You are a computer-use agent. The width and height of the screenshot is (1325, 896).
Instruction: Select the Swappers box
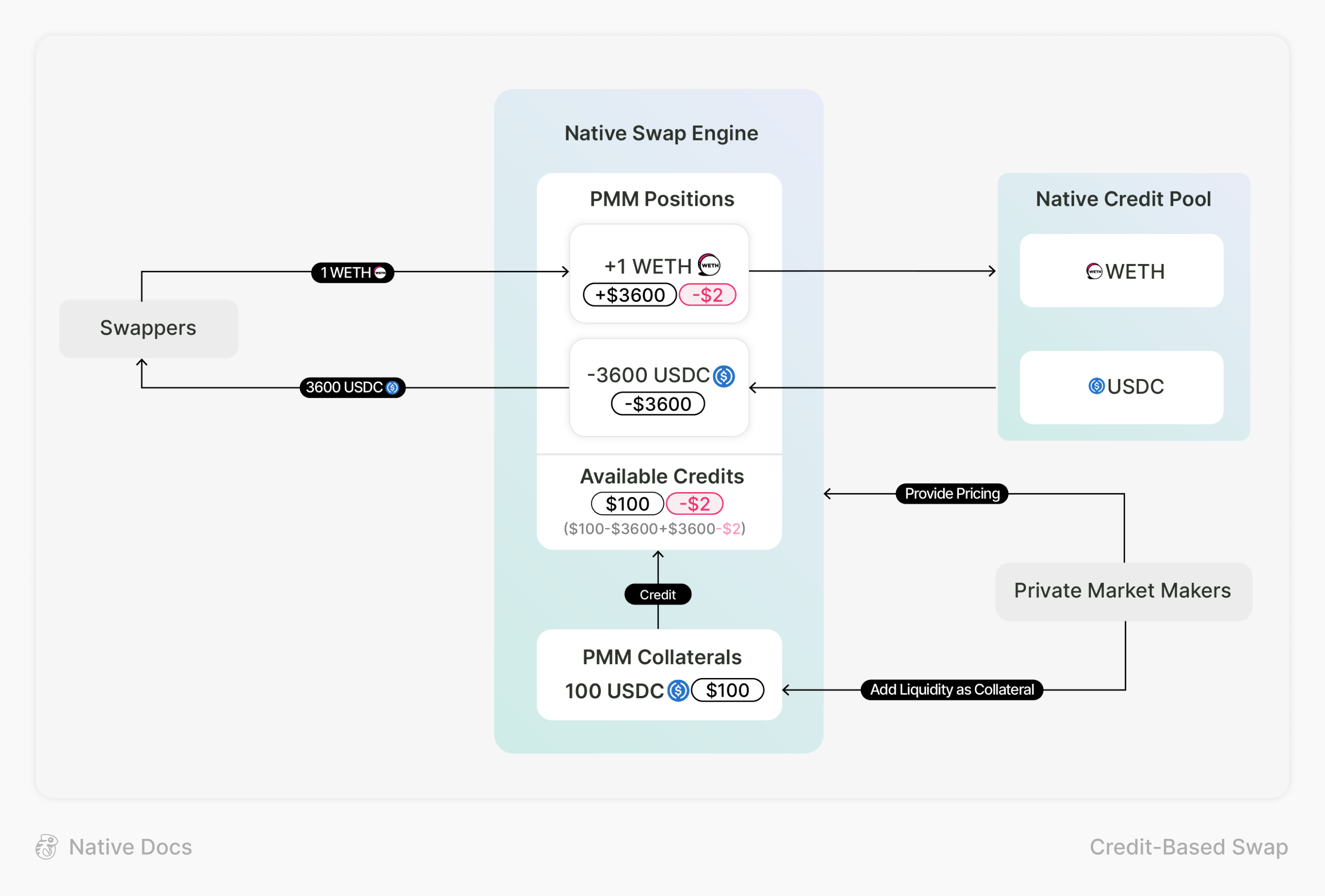pyautogui.click(x=148, y=329)
